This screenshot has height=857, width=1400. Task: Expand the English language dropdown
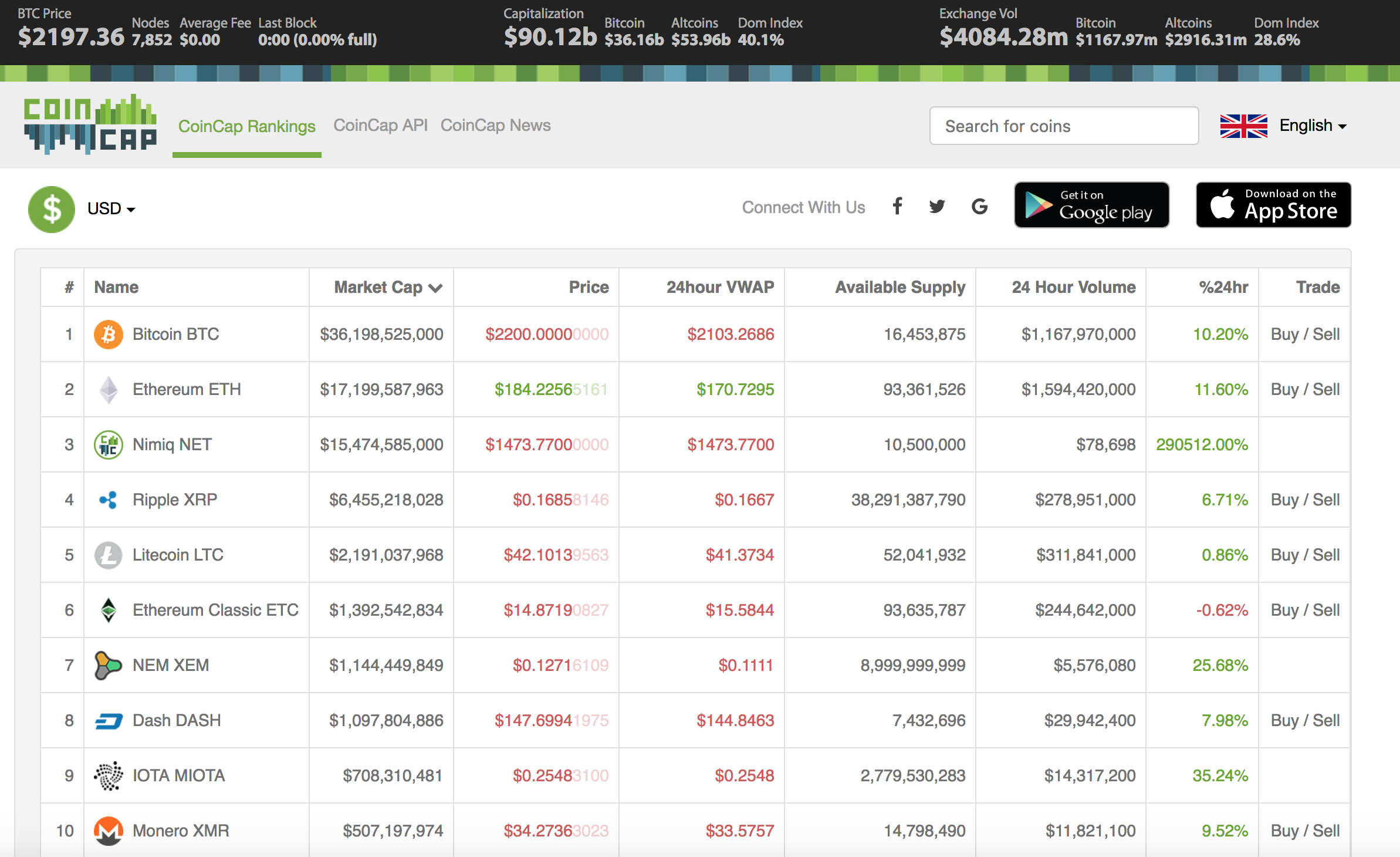click(1313, 126)
